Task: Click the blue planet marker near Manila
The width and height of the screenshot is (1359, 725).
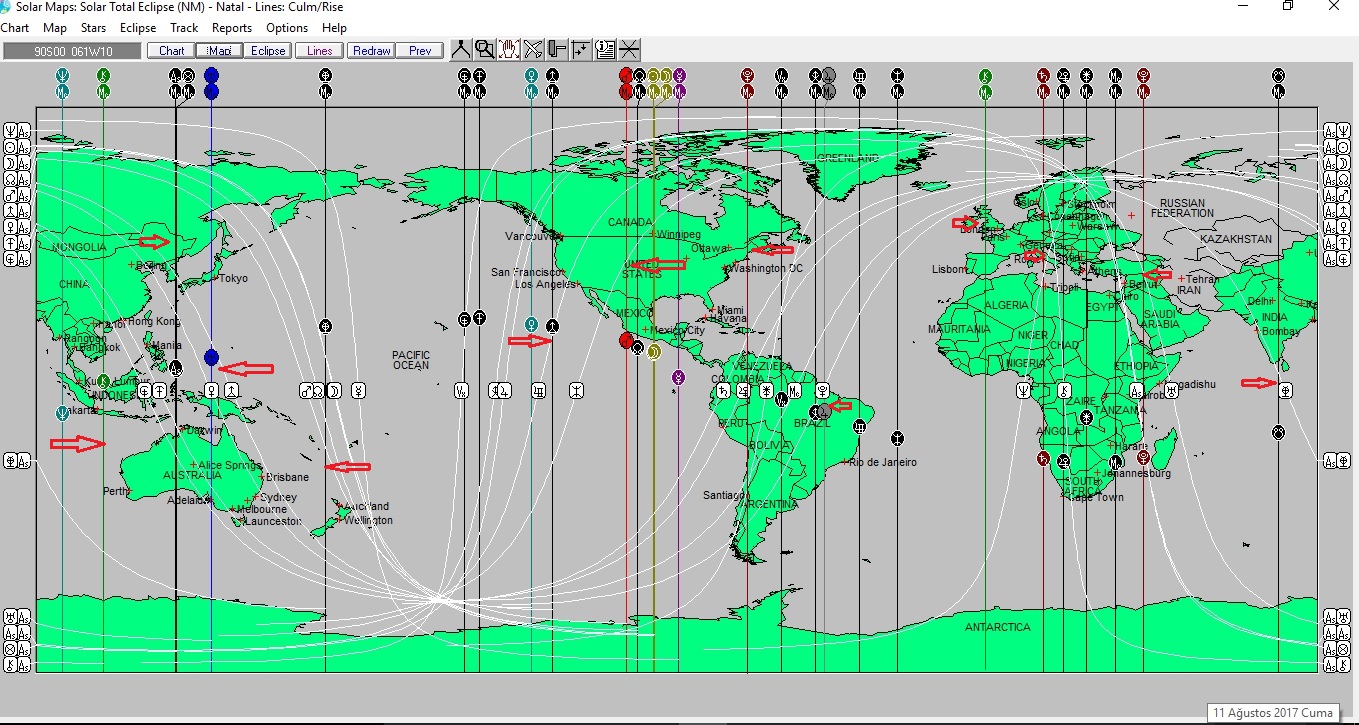Action: (211, 358)
